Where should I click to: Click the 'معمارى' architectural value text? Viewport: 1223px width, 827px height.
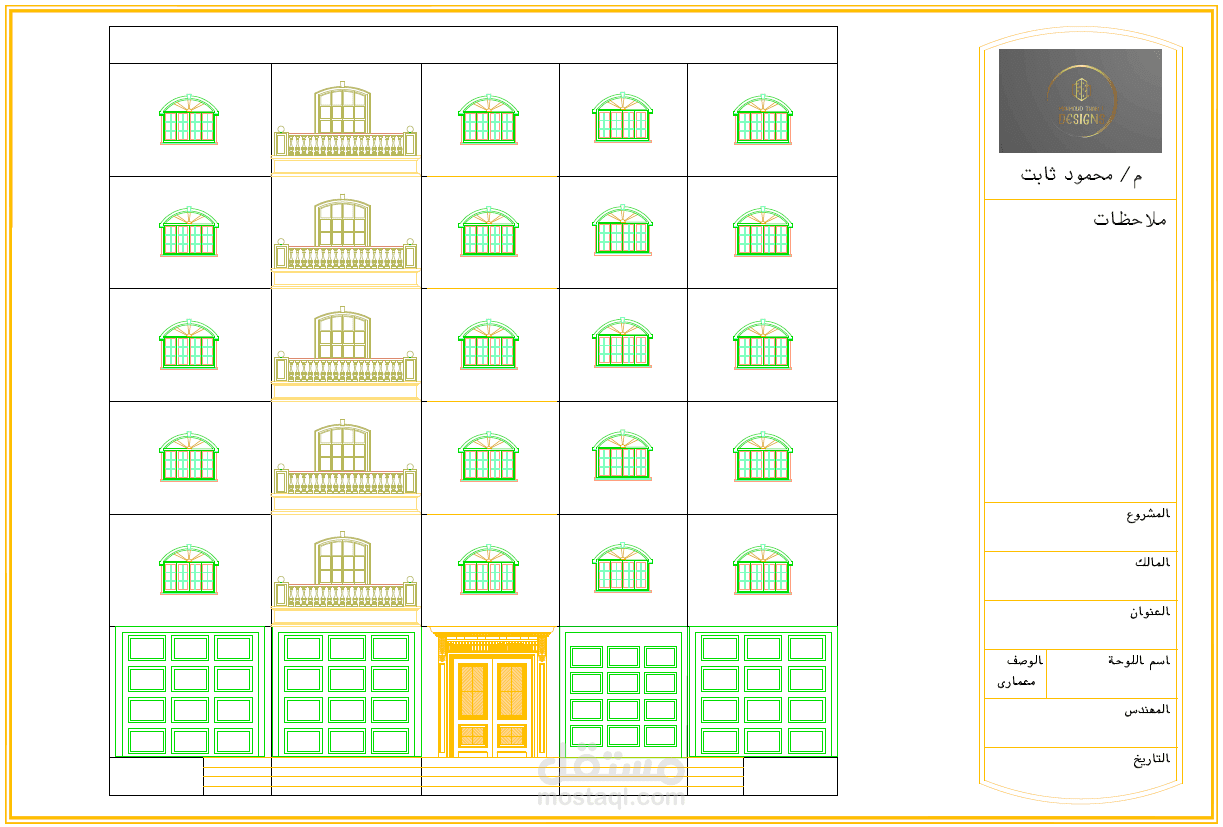coord(1017,683)
